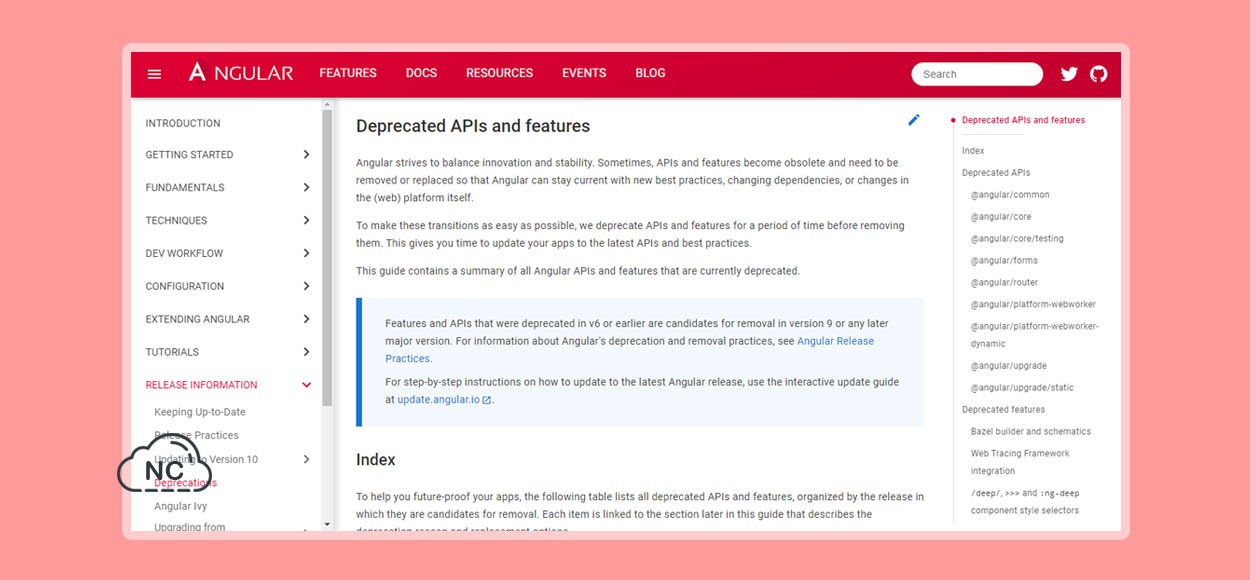This screenshot has height=580, width=1250.
Task: Select Configuration sidebar label
Action: pos(185,287)
